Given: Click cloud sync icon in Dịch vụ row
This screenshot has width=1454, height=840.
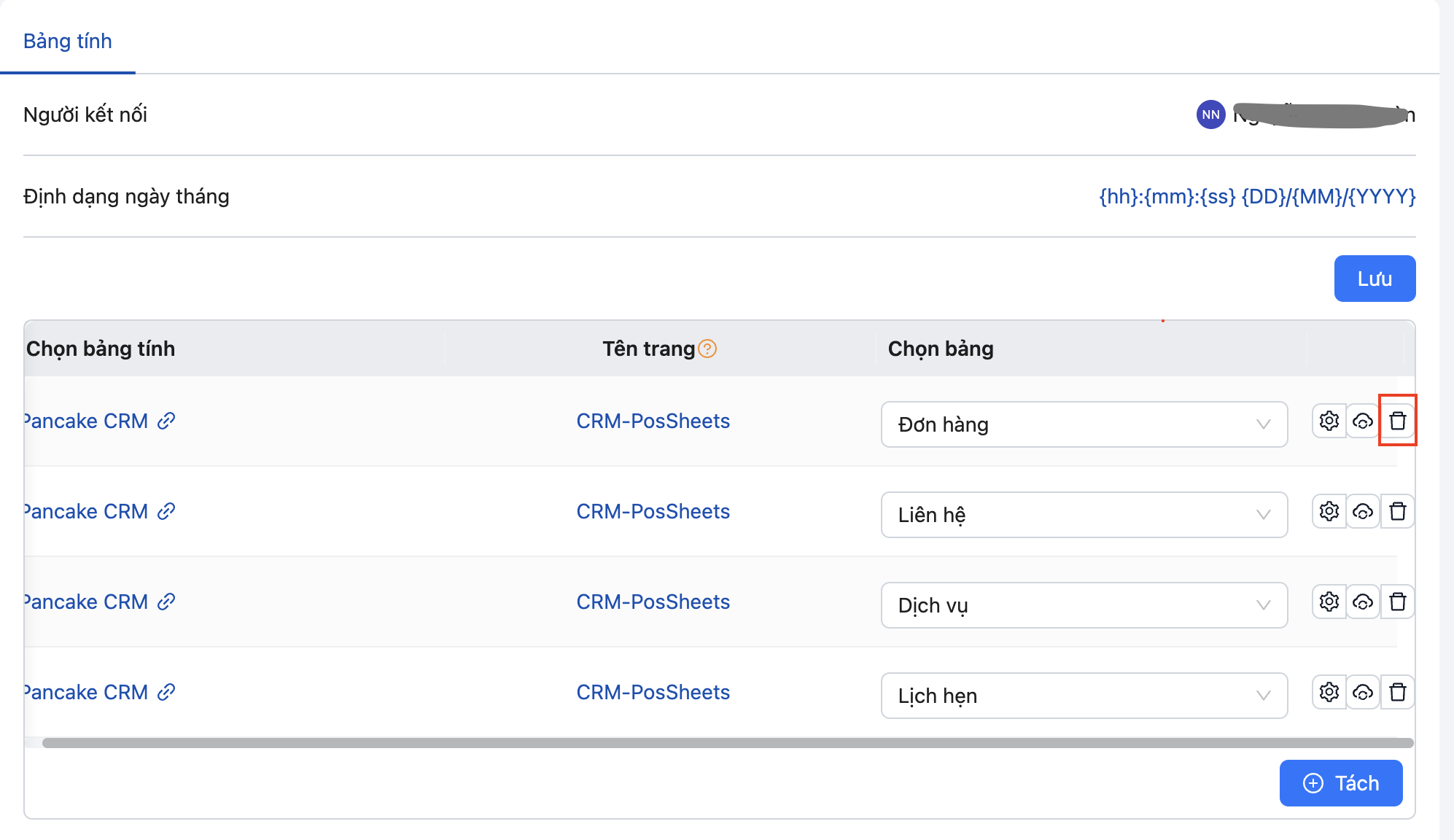Looking at the screenshot, I should (x=1362, y=602).
